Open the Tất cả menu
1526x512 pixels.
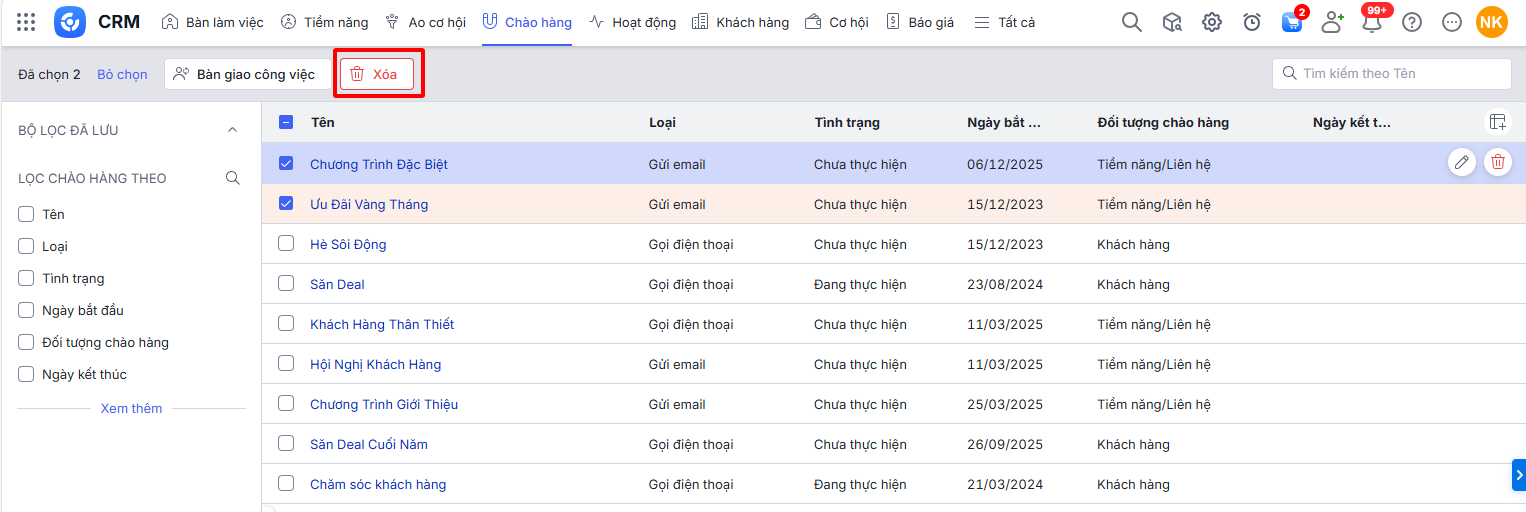[1005, 22]
